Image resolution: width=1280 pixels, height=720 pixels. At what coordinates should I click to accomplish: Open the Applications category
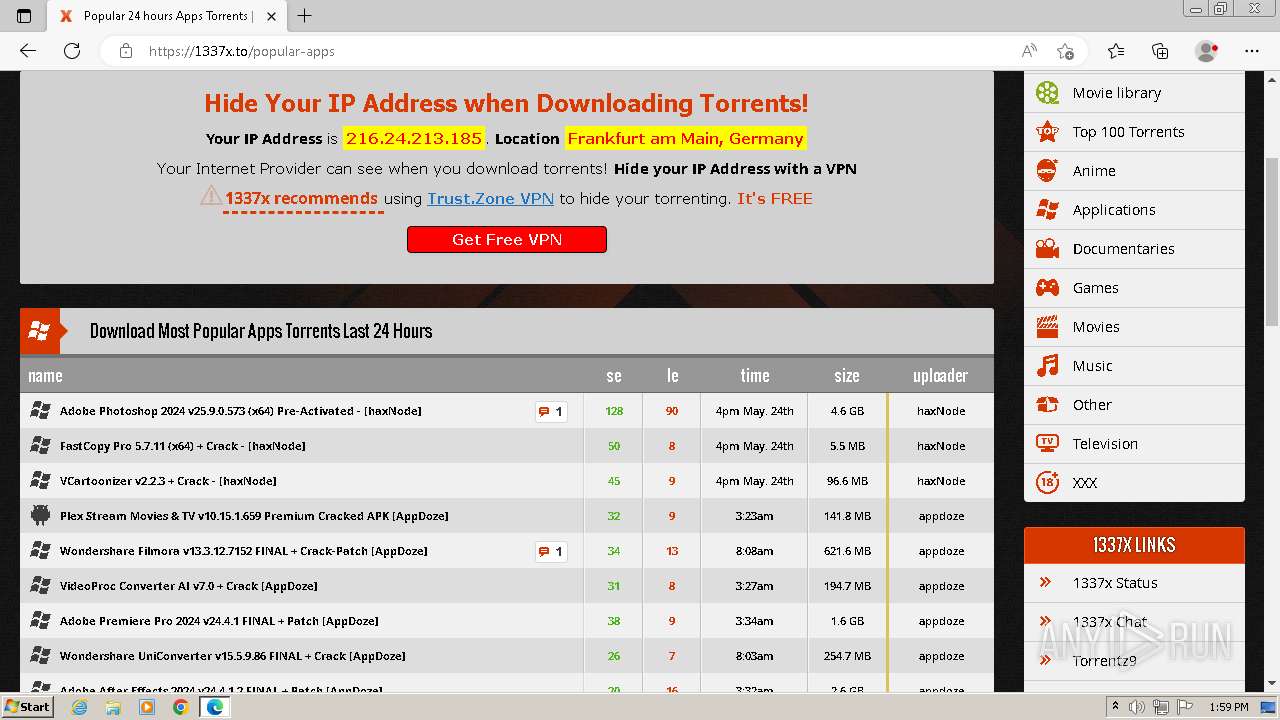pos(1114,210)
